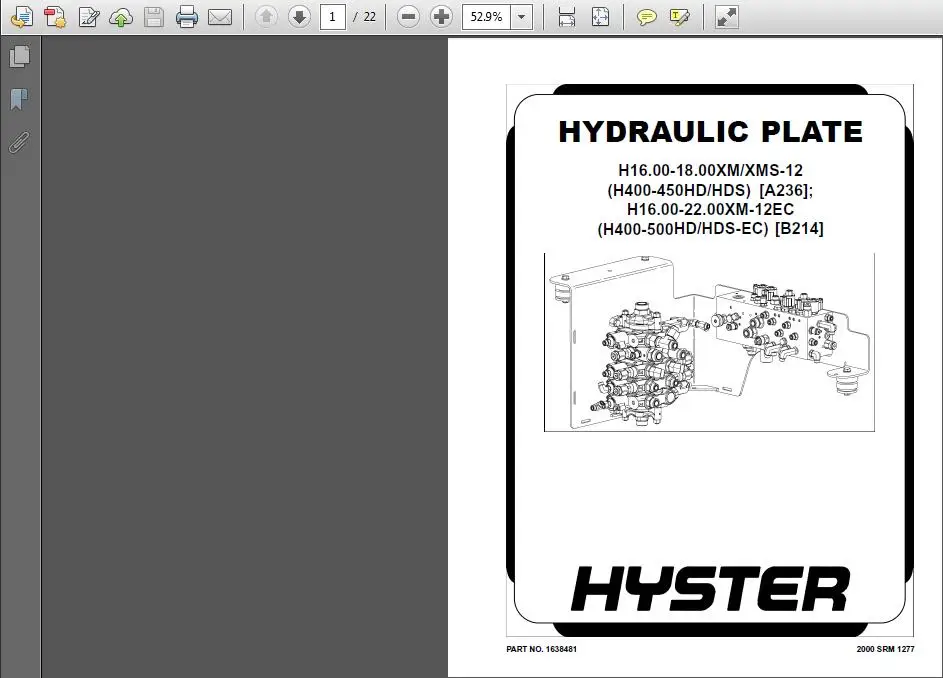Show the document Attachments panel
Screen dimensions: 943x678
pyautogui.click(x=19, y=142)
